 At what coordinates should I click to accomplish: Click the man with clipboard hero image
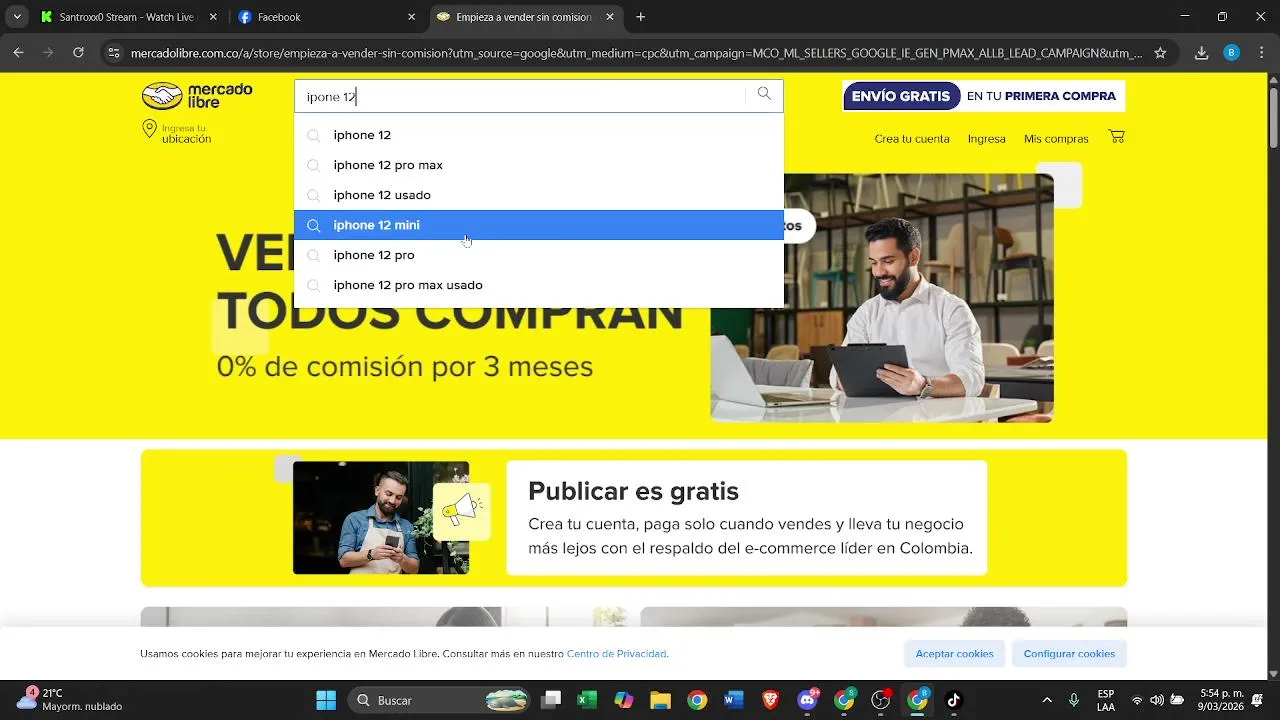coord(882,298)
